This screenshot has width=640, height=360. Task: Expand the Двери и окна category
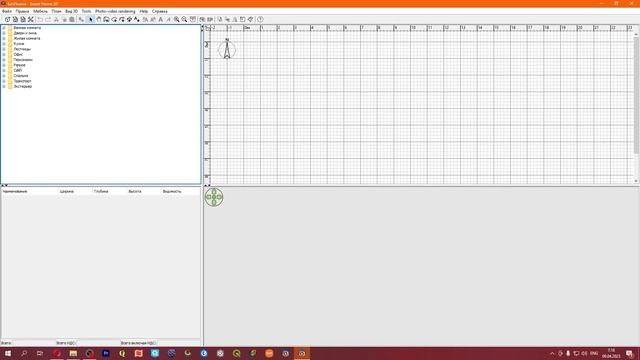pos(4,33)
